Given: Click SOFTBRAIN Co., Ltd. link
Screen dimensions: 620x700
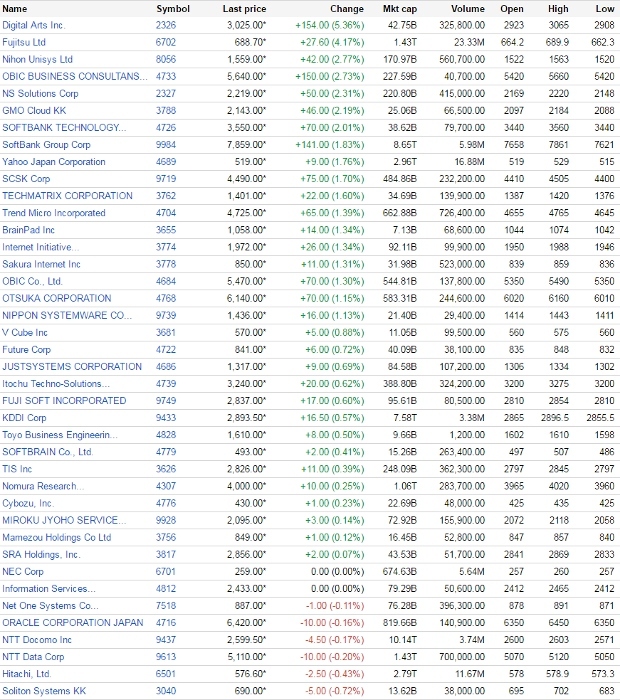Looking at the screenshot, I should 47,452.
